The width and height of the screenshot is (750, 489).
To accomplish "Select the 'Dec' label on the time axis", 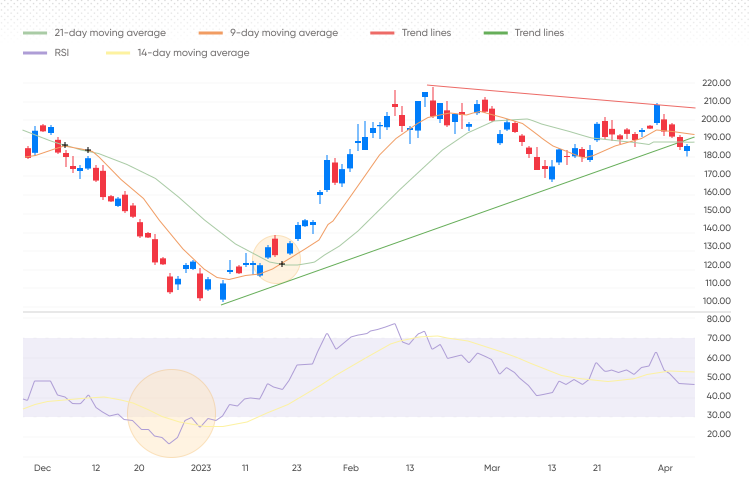I will click(x=42, y=467).
